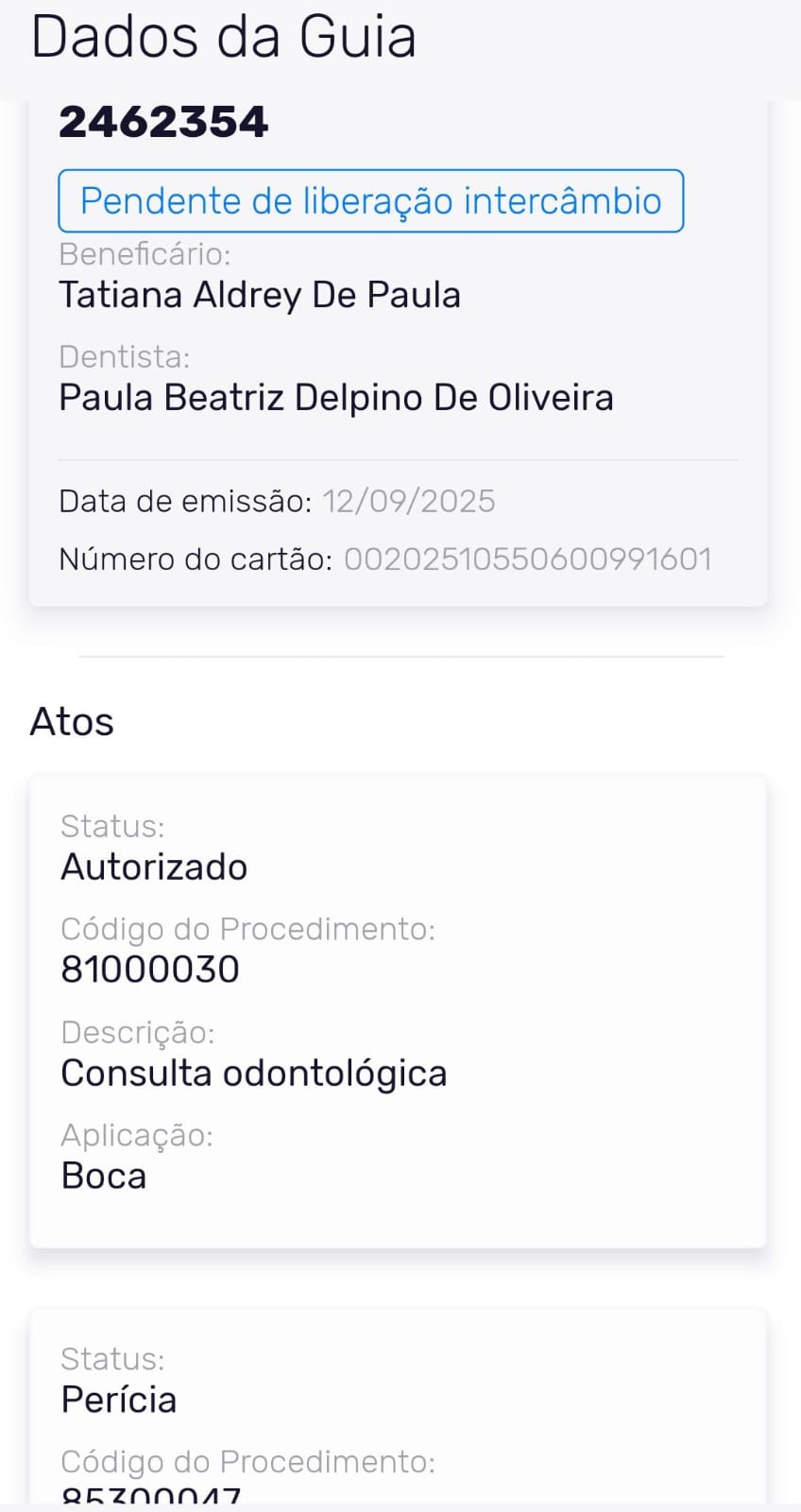Screen dimensions: 801x1512
Task: Click the issue date 12/09/2025
Action: tap(409, 501)
